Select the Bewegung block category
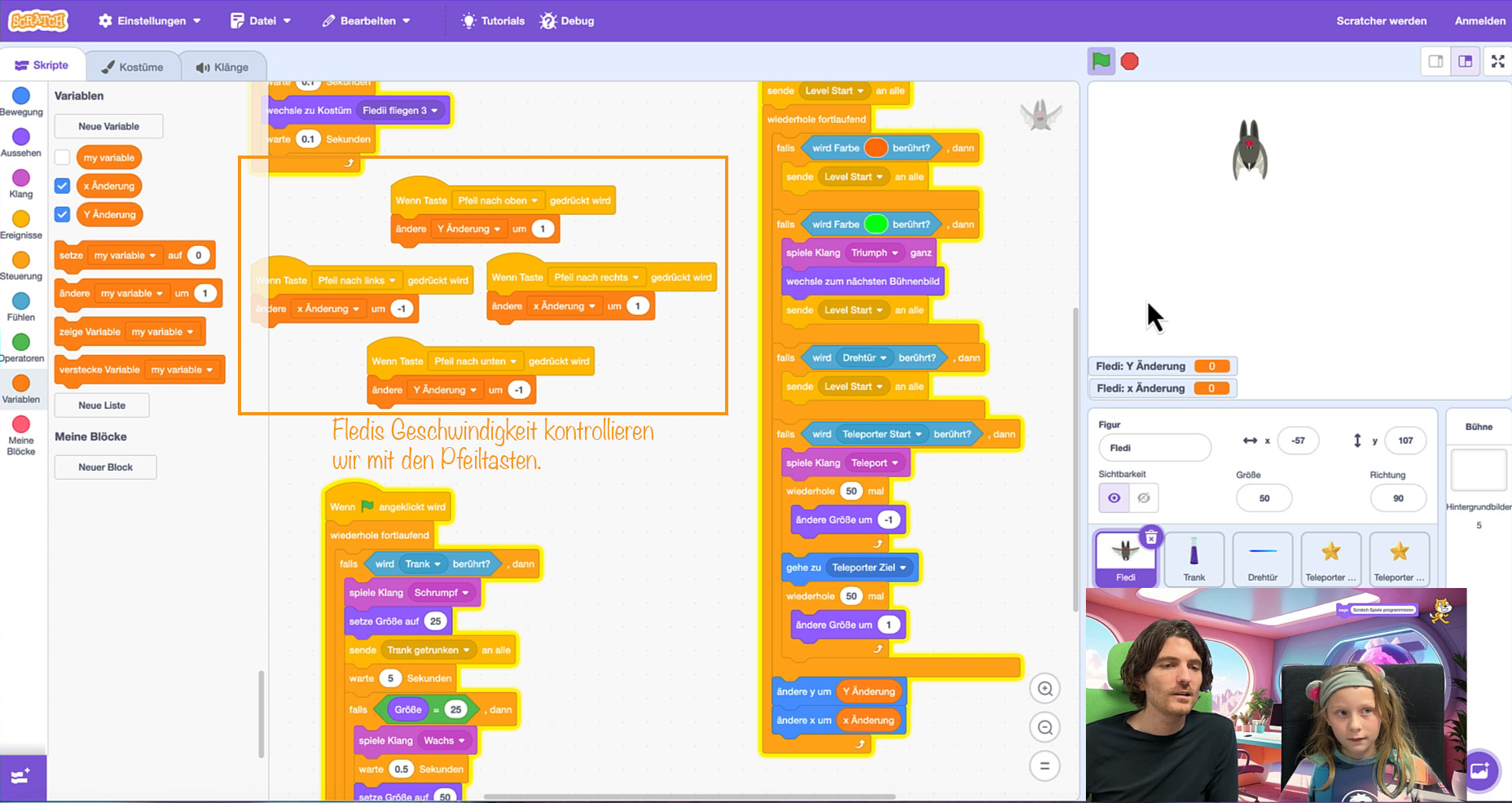1512x803 pixels. (21, 102)
